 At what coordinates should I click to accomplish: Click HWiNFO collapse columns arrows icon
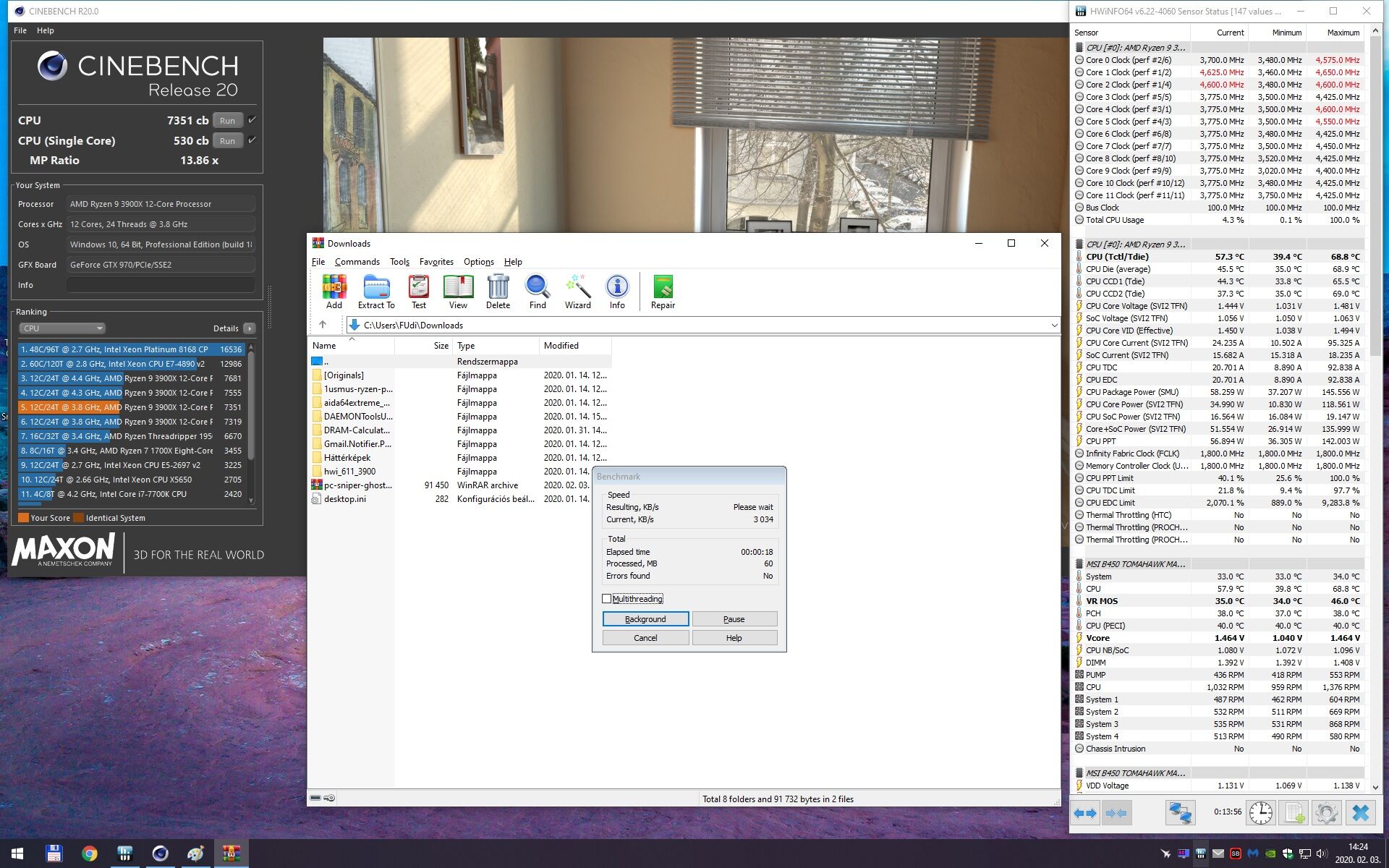1116,813
